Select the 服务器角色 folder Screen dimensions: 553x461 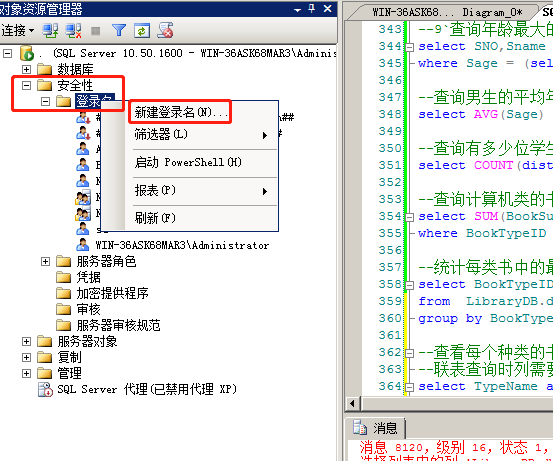(106, 261)
